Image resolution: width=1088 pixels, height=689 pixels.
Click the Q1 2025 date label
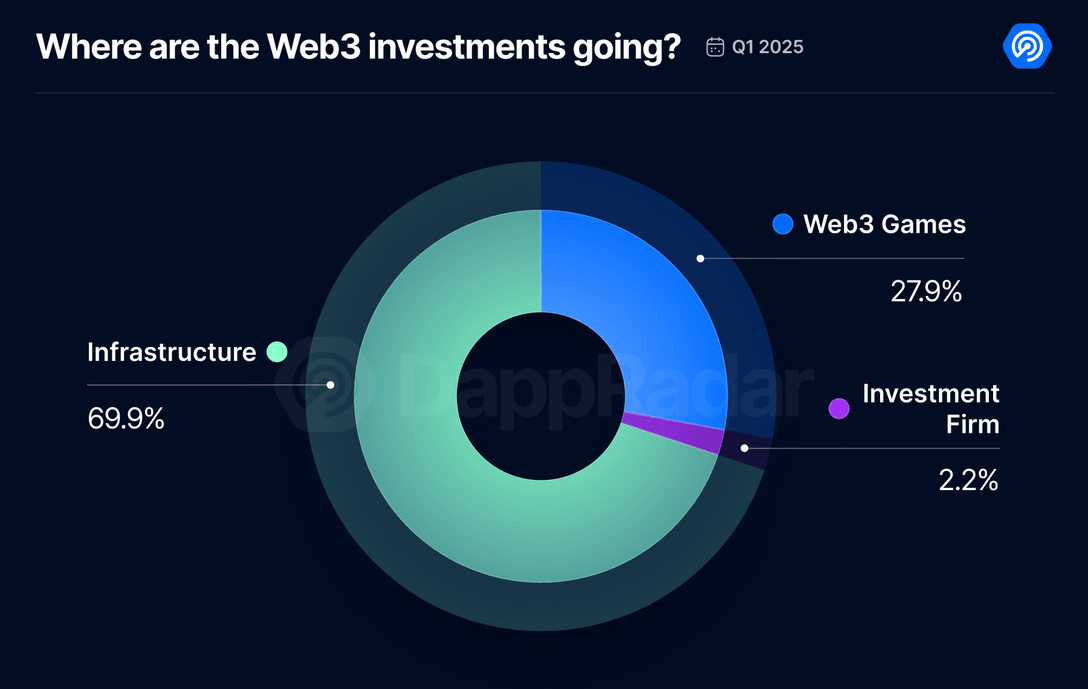point(767,47)
